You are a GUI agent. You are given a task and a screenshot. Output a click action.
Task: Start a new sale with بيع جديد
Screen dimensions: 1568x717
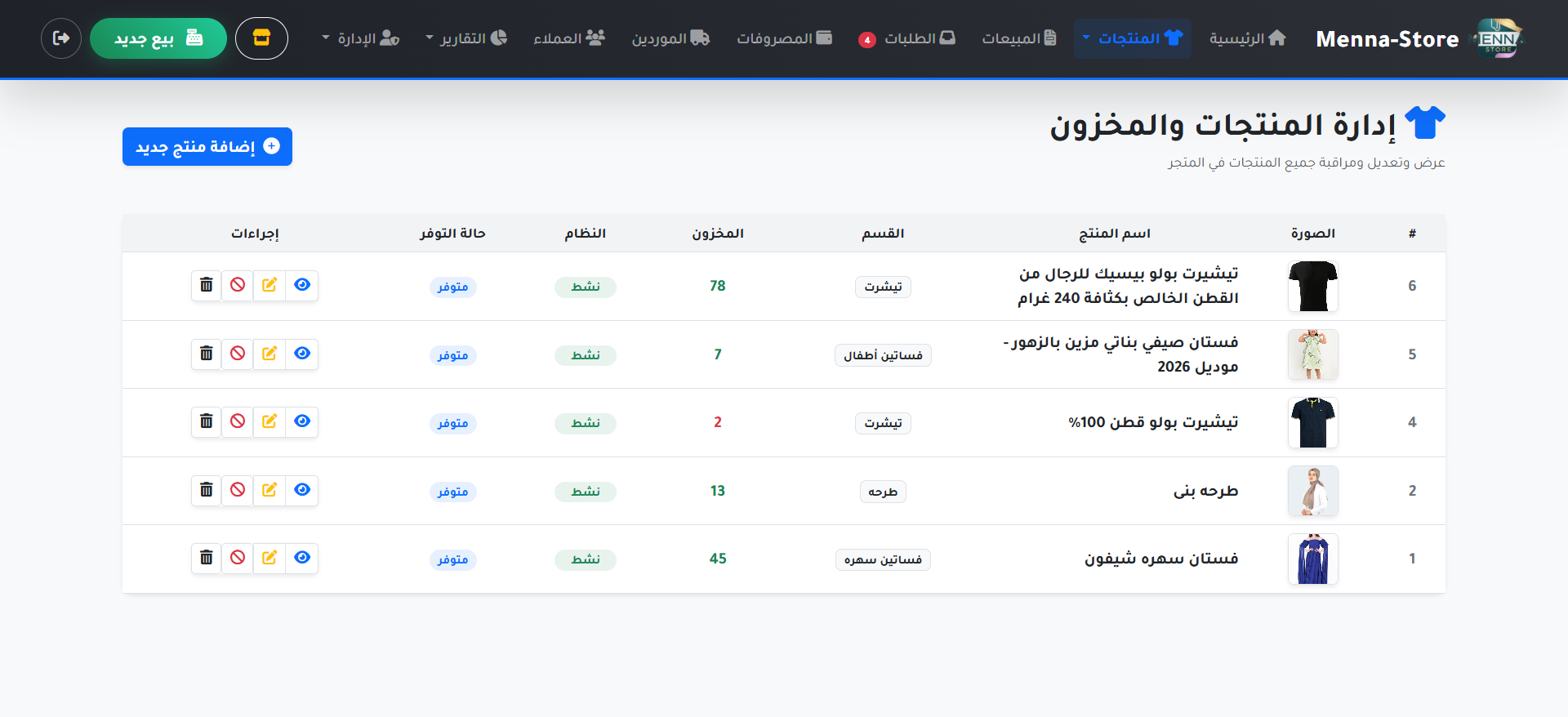(x=158, y=38)
